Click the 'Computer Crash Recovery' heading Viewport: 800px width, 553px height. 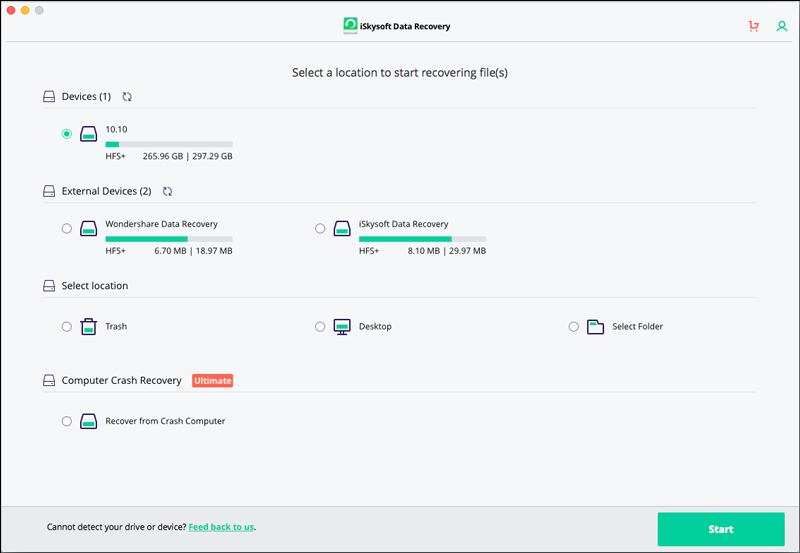[x=121, y=381]
